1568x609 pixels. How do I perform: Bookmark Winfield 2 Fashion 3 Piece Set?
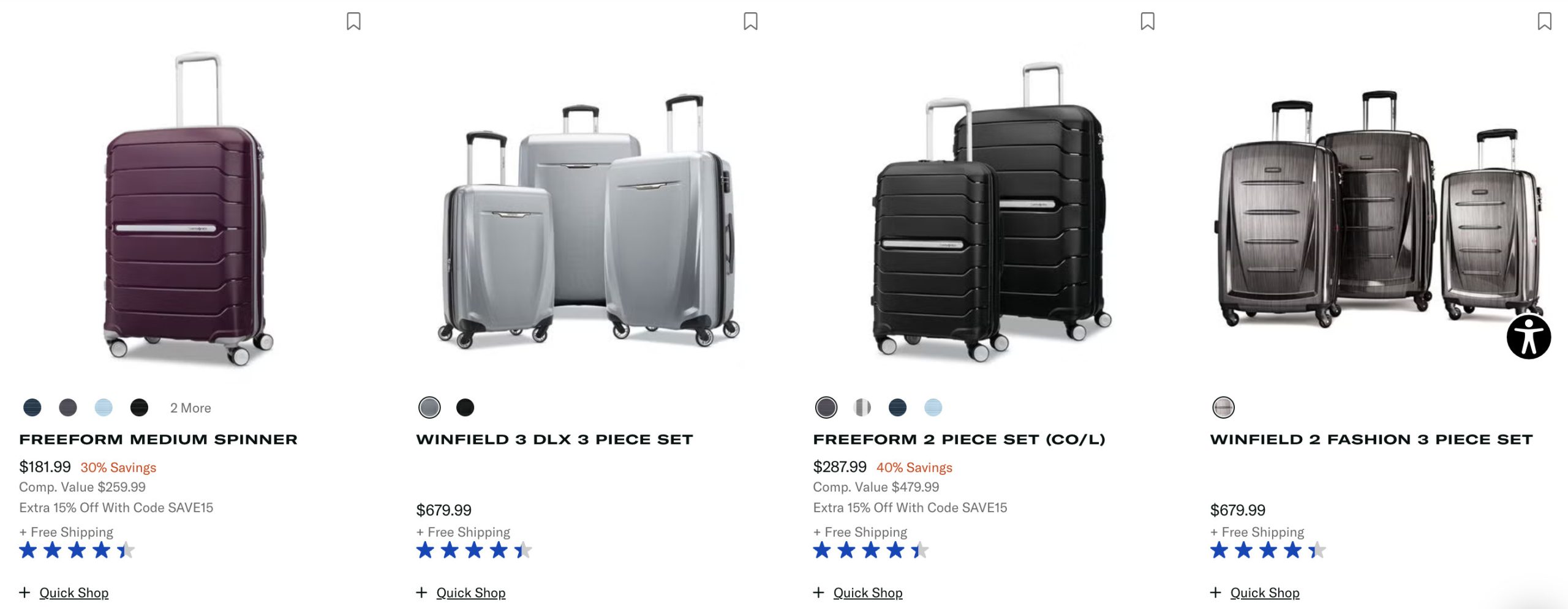pos(1544,21)
